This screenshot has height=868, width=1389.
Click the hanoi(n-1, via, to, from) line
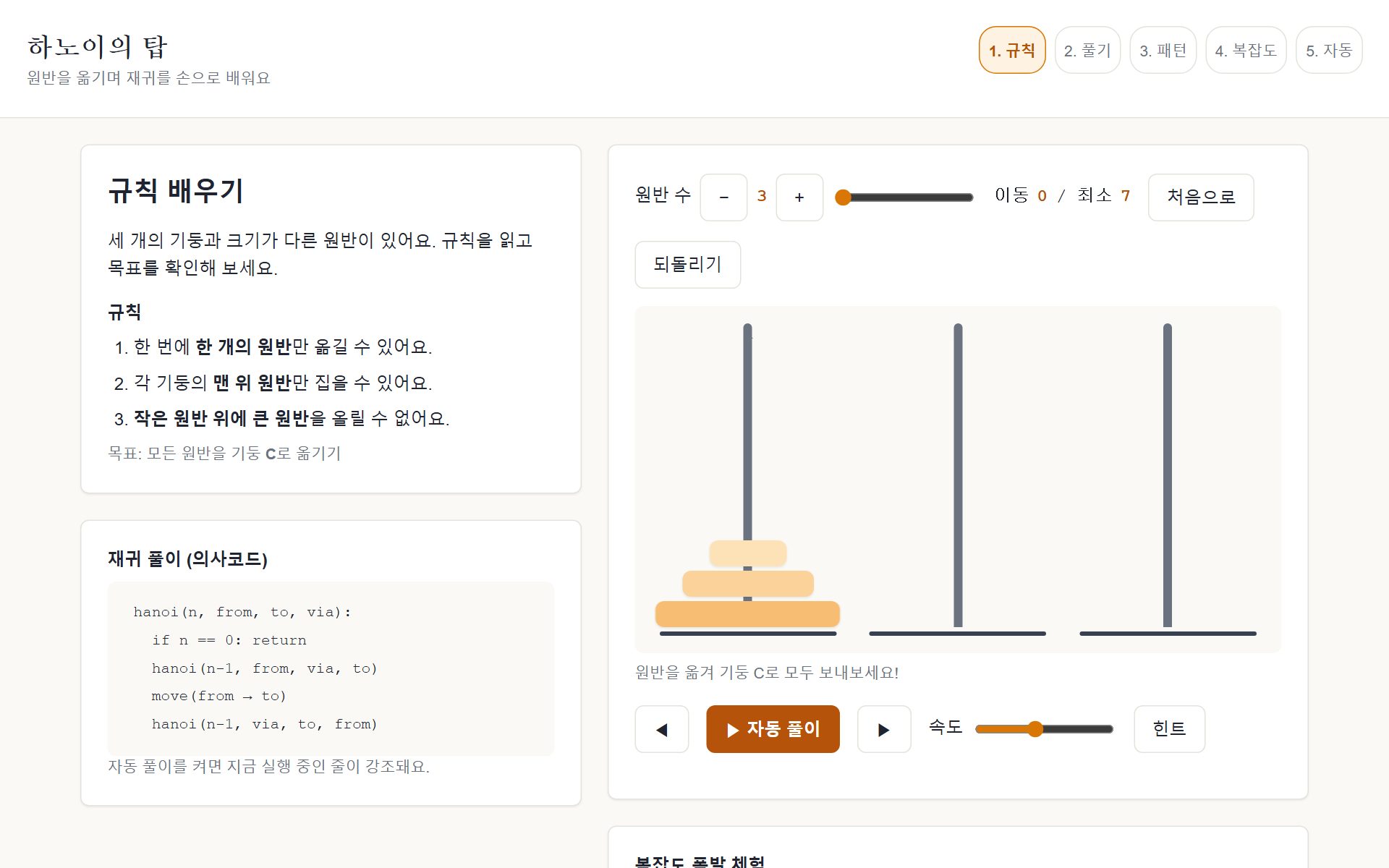(x=264, y=724)
